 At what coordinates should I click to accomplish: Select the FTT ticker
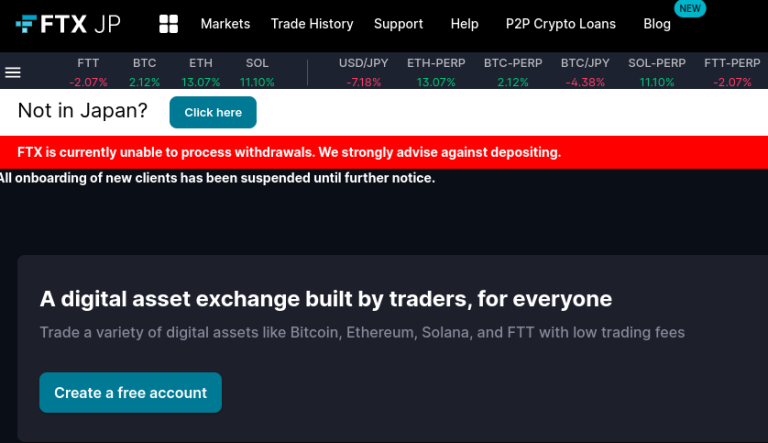[x=88, y=72]
